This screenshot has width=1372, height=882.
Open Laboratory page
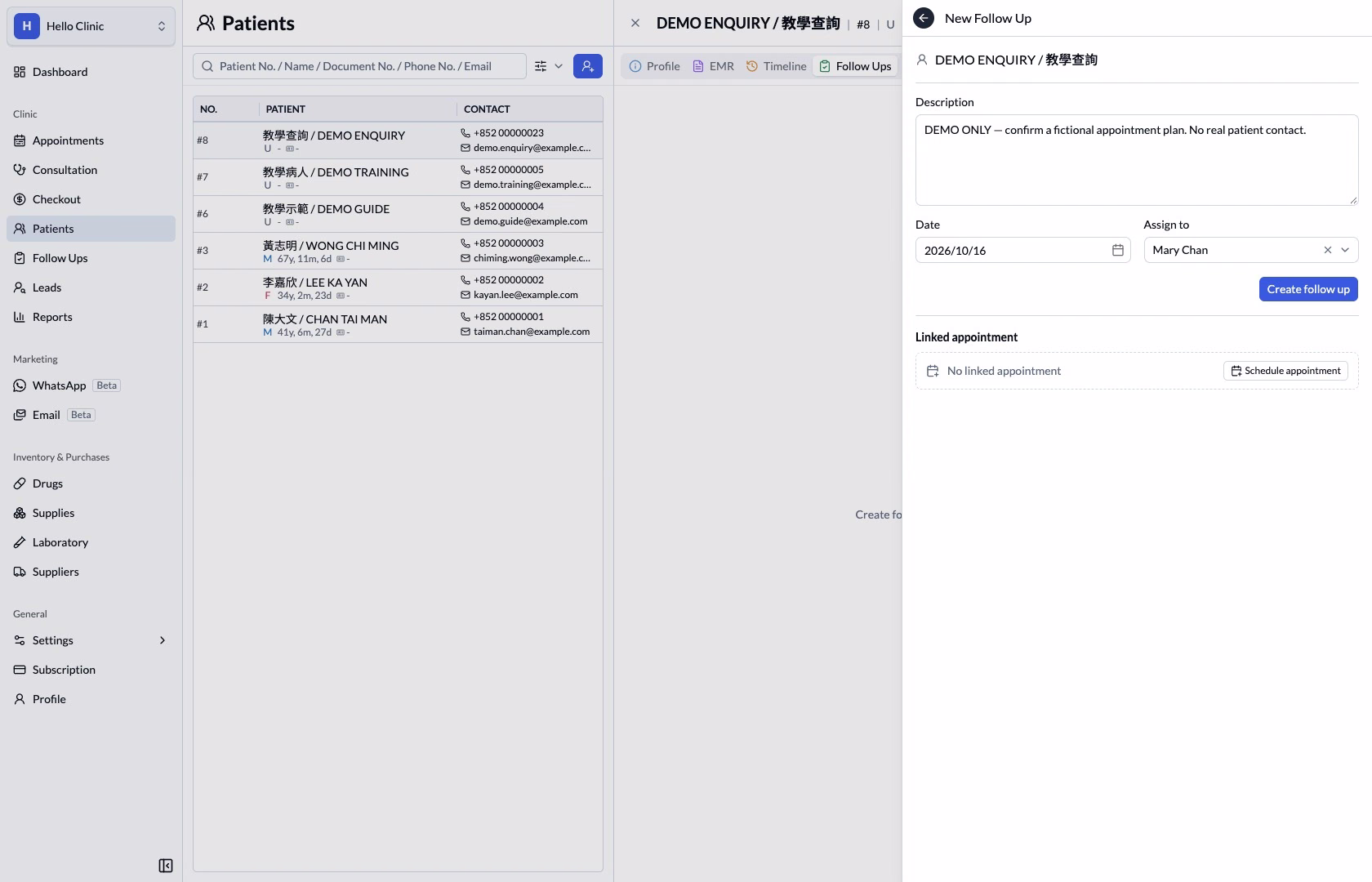91,542
